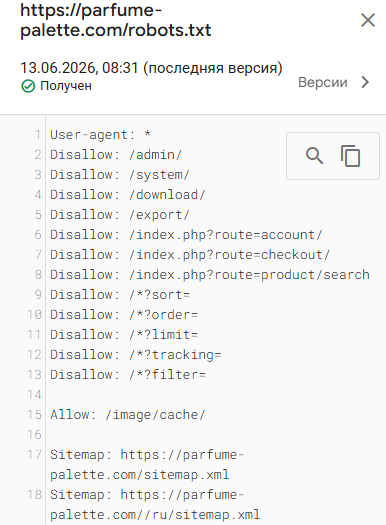Select the Получен status text
This screenshot has width=386, height=525.
(66, 86)
